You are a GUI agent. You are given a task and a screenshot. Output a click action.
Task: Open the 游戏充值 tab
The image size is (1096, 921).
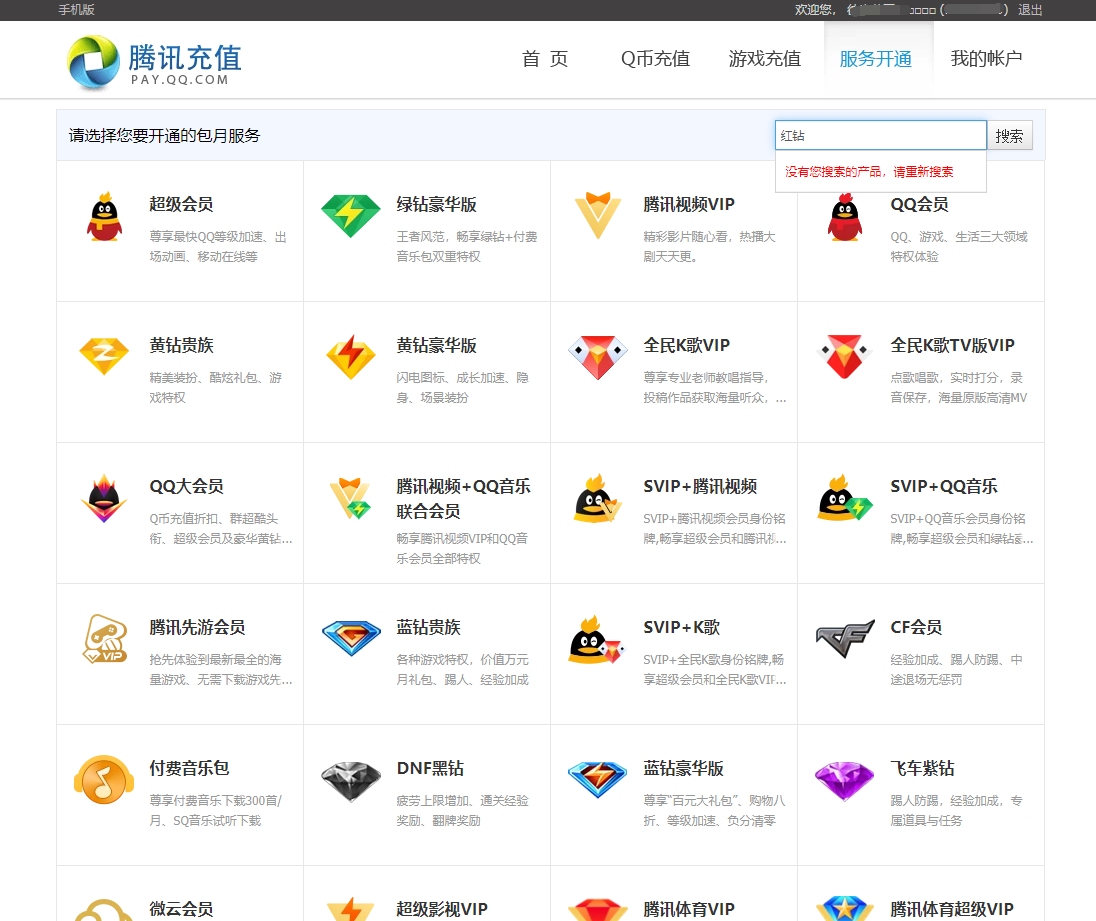(765, 59)
